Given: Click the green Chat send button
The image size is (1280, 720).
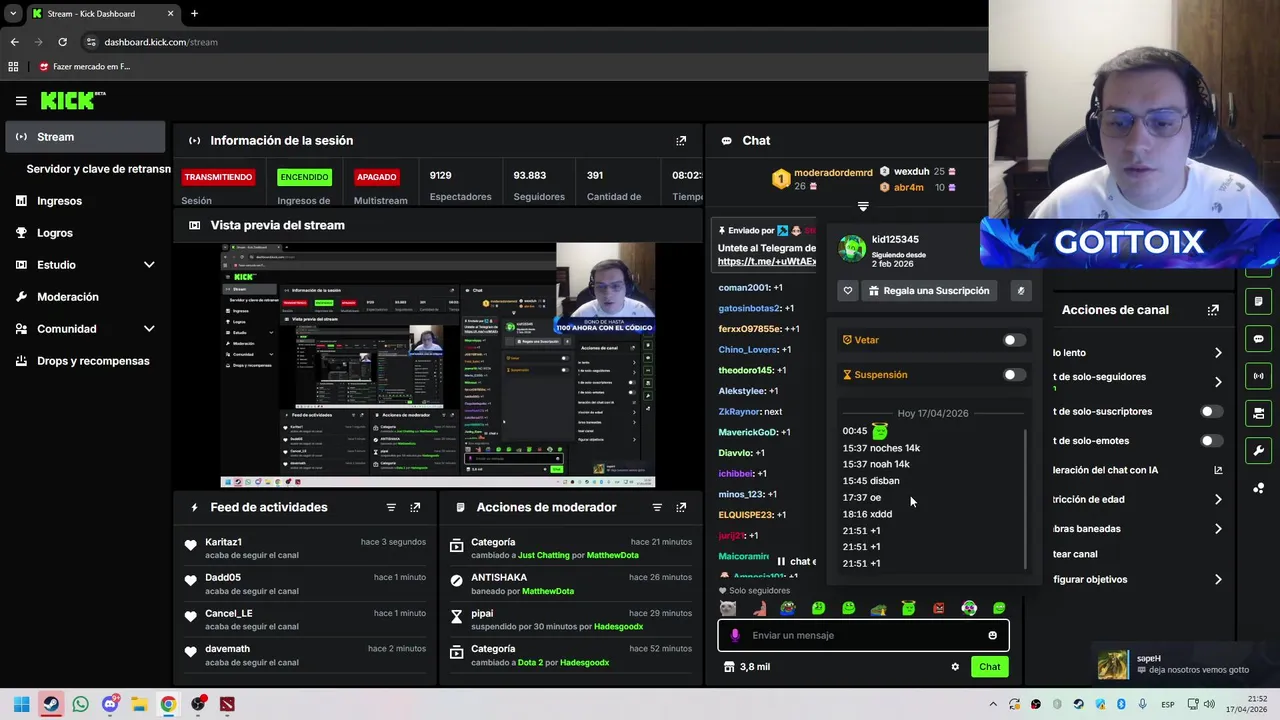Looking at the screenshot, I should (x=989, y=667).
